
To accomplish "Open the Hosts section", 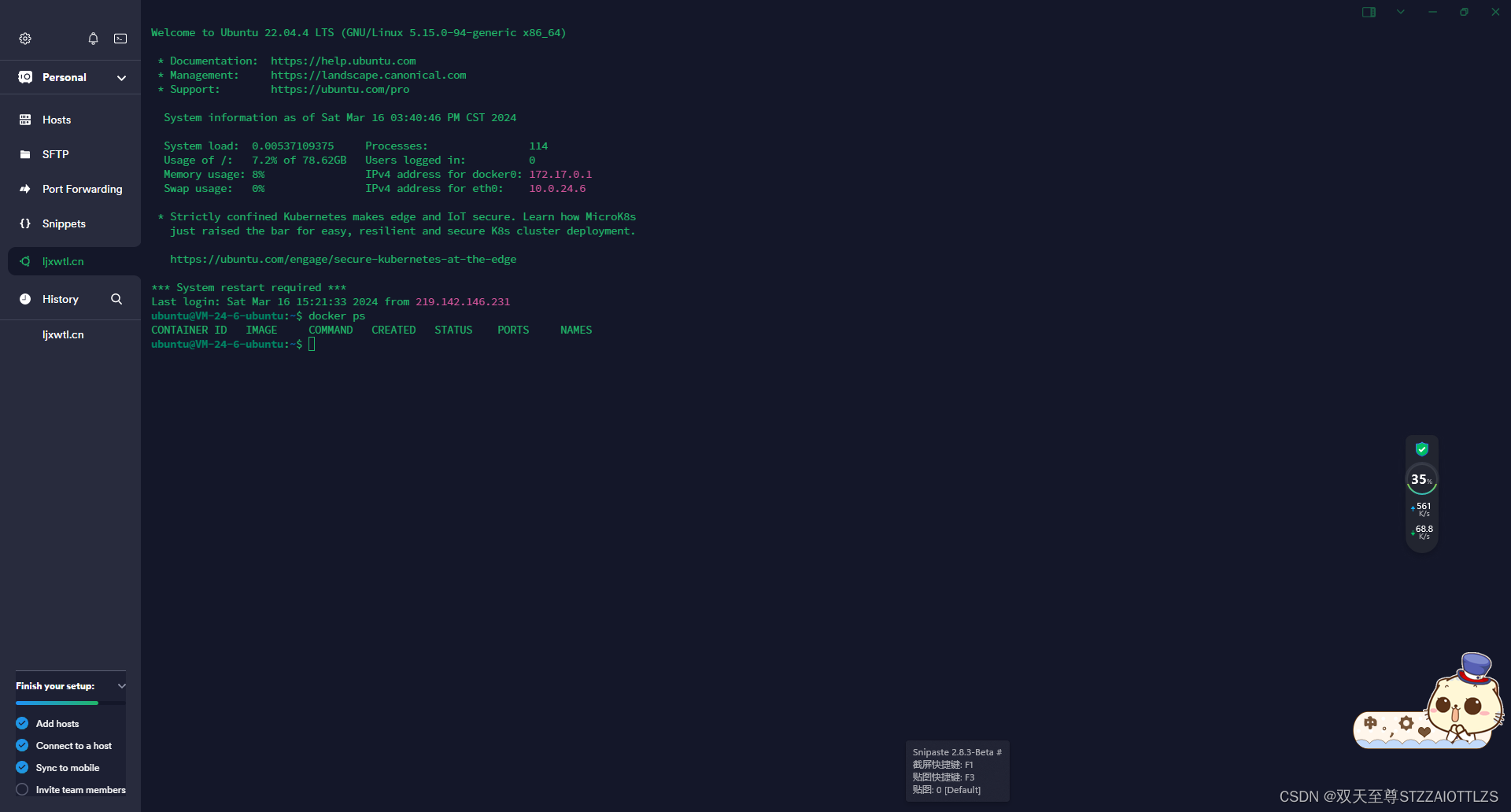I will pyautogui.click(x=54, y=120).
